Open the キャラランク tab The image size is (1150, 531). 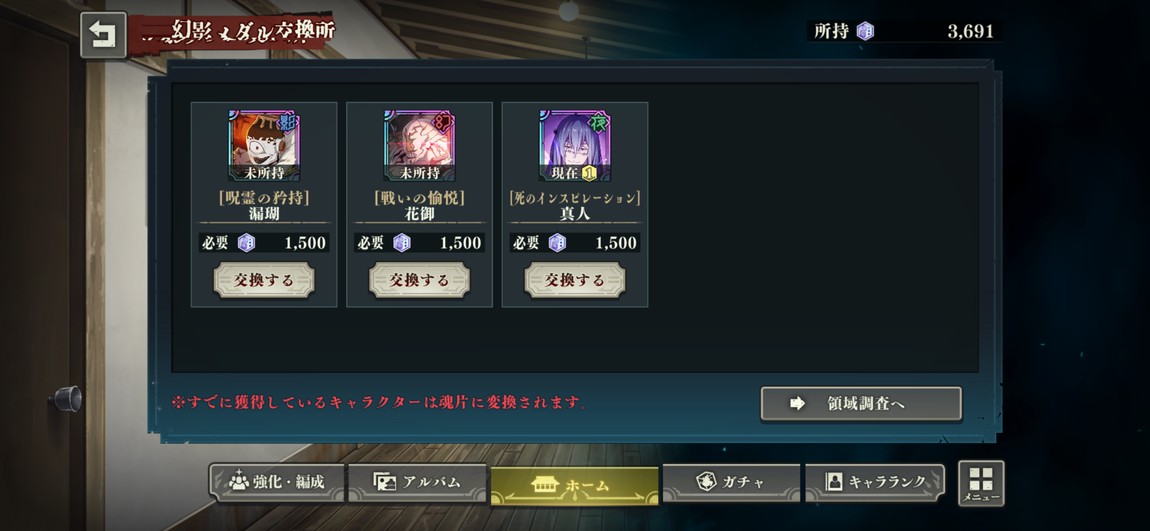pyautogui.click(x=874, y=483)
